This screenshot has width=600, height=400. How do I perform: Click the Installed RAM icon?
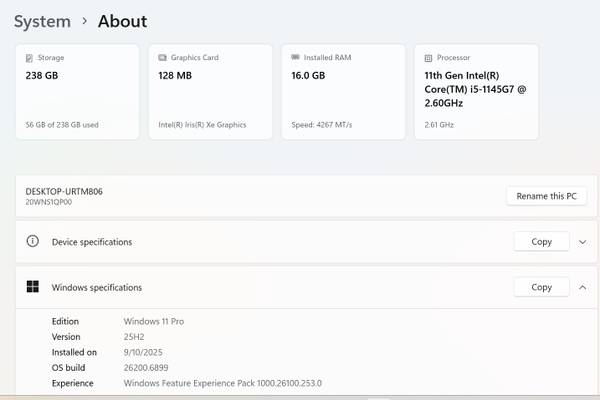pyautogui.click(x=295, y=58)
